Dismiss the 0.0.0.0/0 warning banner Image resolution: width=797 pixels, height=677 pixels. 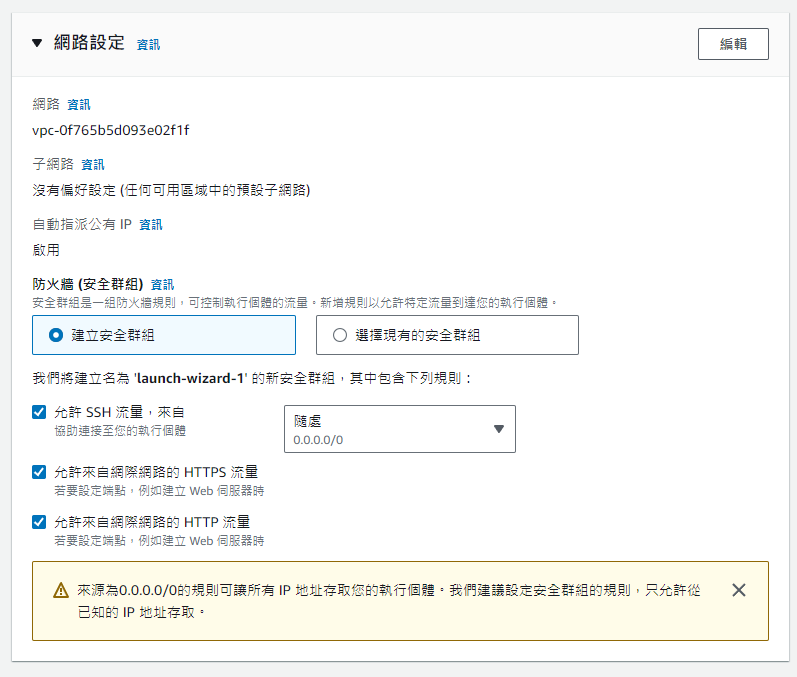tap(739, 590)
